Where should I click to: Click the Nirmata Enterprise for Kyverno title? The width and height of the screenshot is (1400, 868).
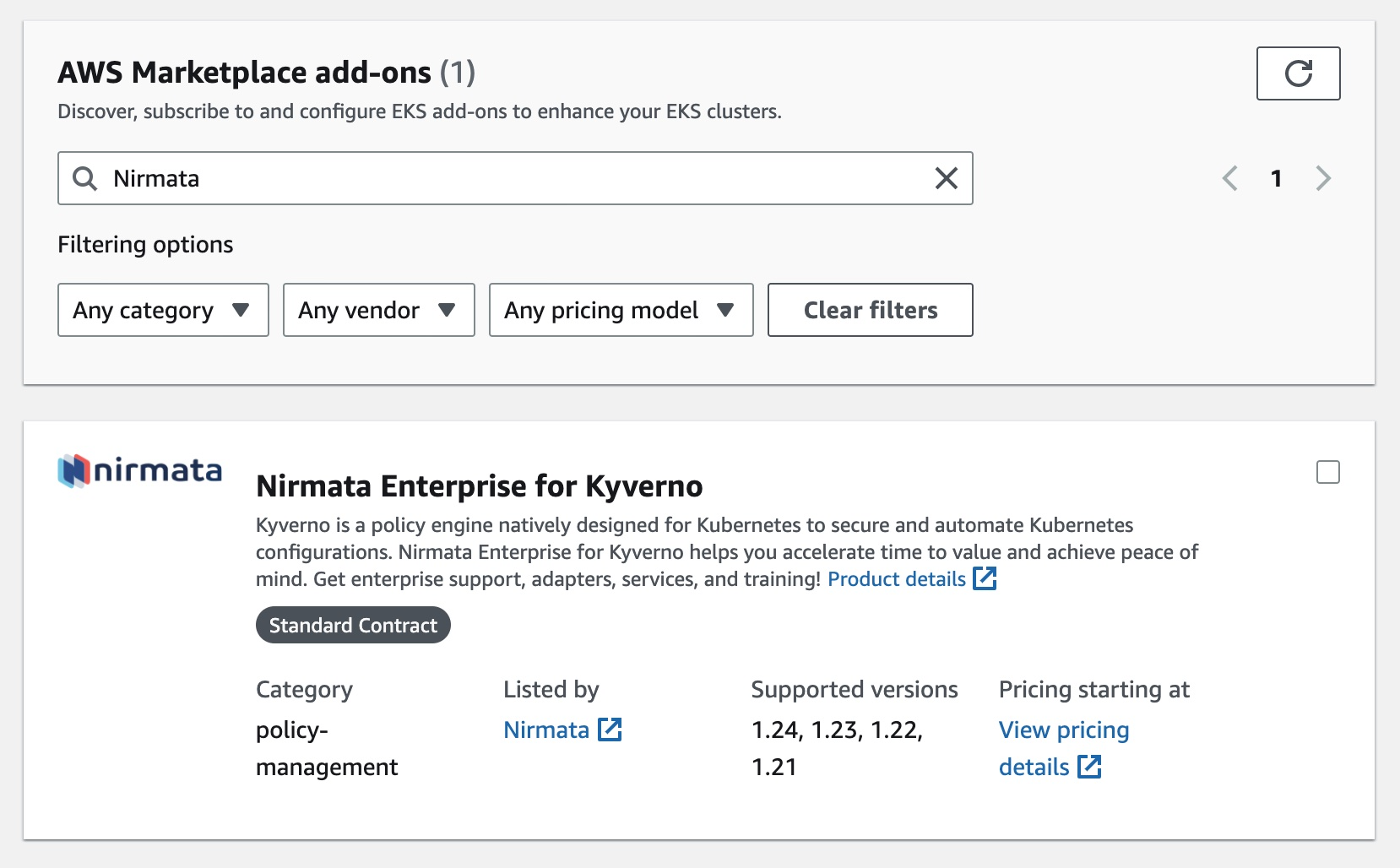480,486
